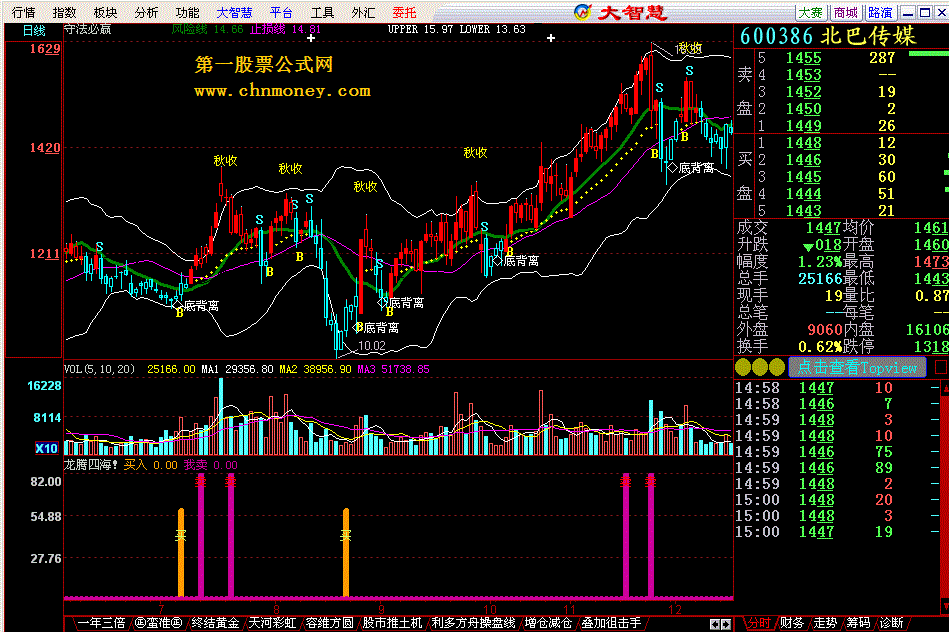
Task: Click the UPPER 15.97 LOWER 13.63 readout
Action: [456, 29]
